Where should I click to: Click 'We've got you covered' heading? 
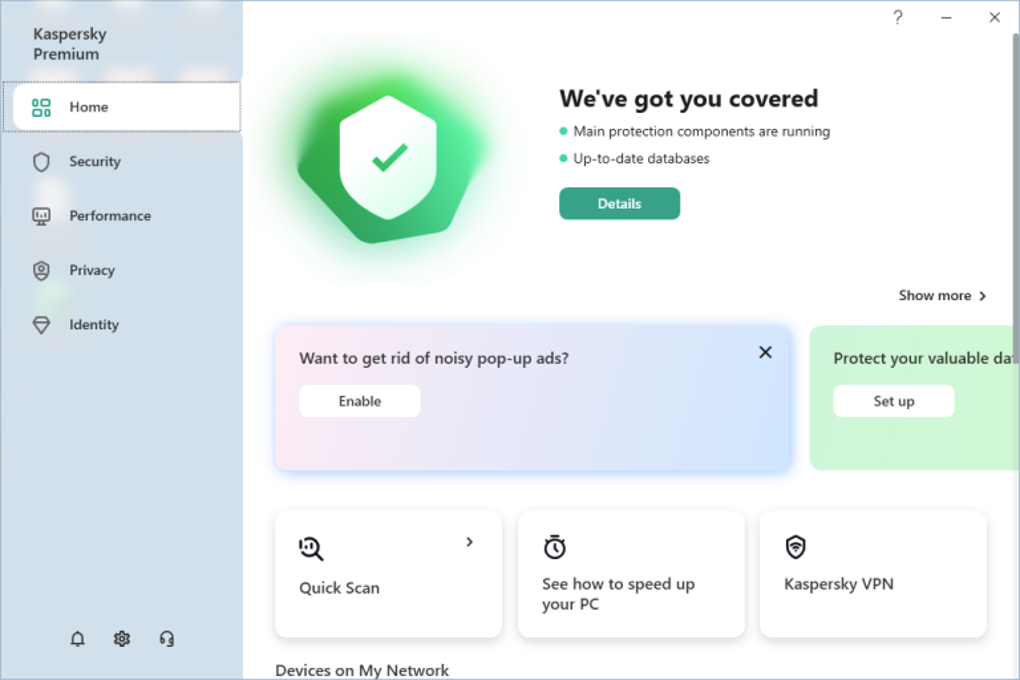(689, 98)
